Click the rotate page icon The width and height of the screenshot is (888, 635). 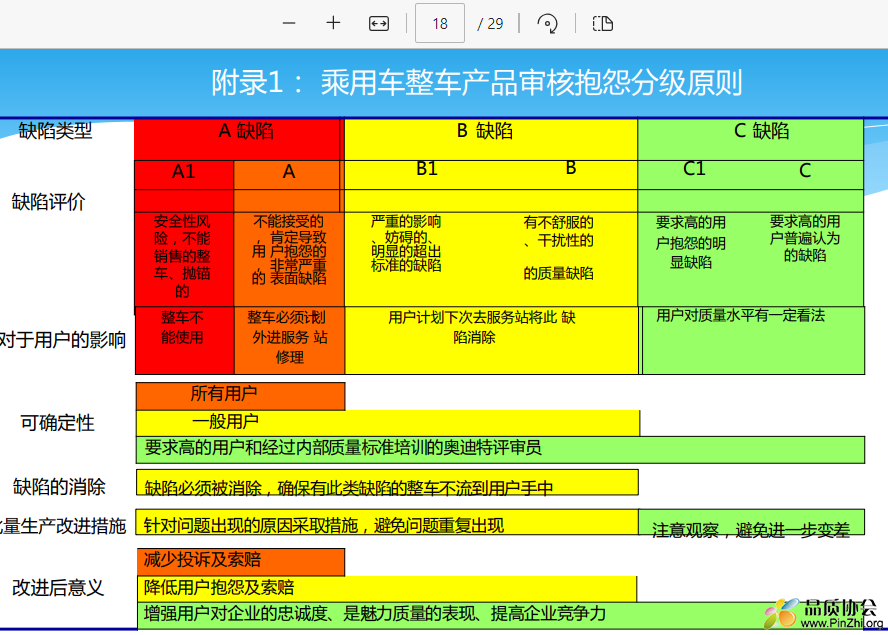click(547, 23)
